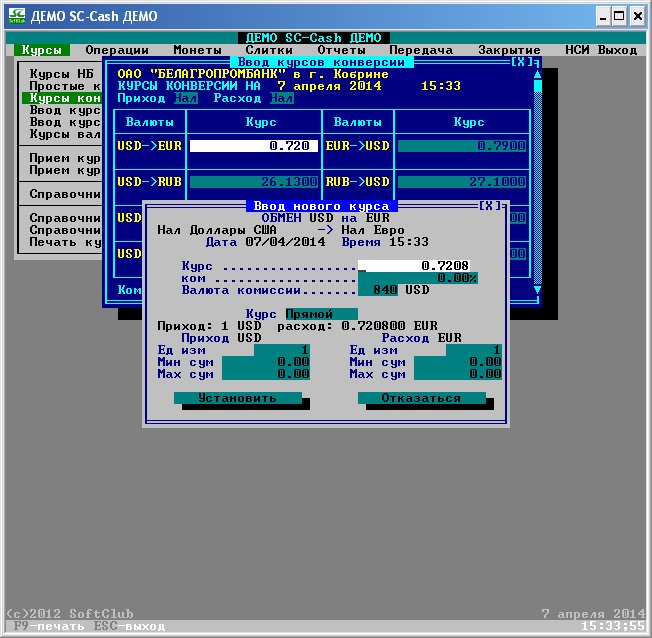Click scroll-up arrow of conversion rates window
This screenshot has width=652, height=638.
tap(537, 74)
